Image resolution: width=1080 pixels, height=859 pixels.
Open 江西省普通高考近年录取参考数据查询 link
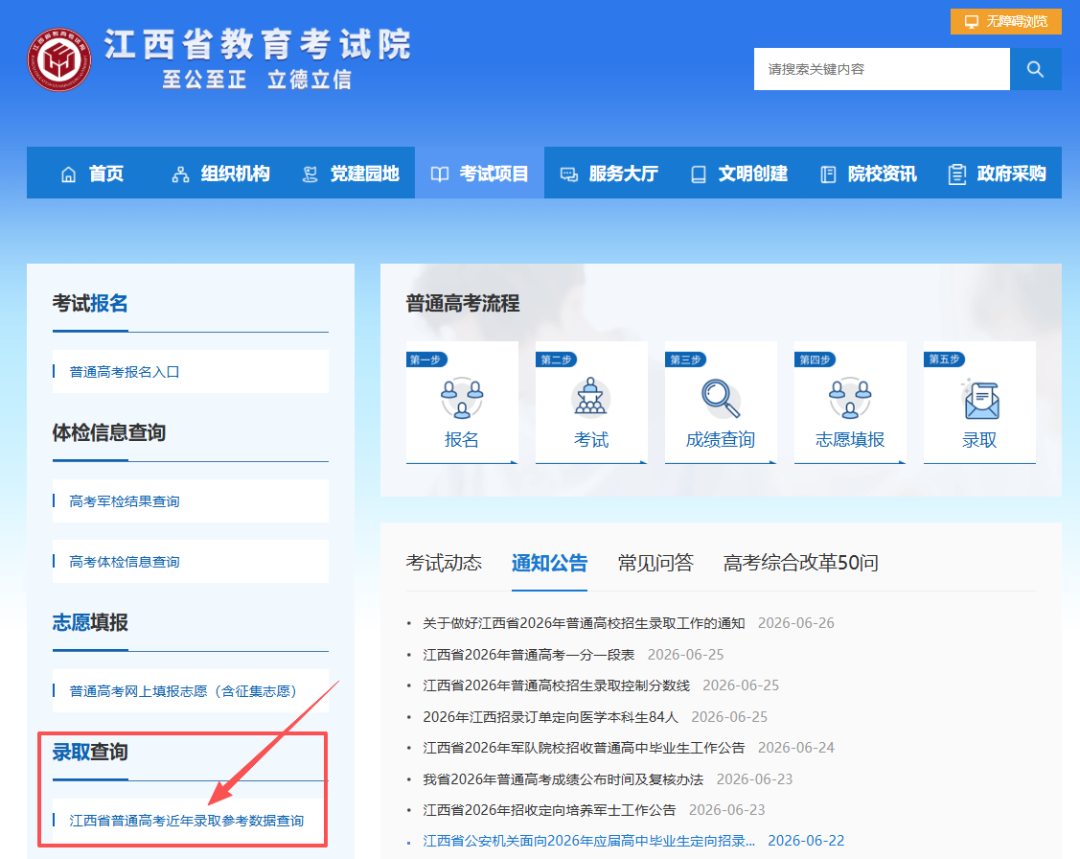(x=187, y=820)
